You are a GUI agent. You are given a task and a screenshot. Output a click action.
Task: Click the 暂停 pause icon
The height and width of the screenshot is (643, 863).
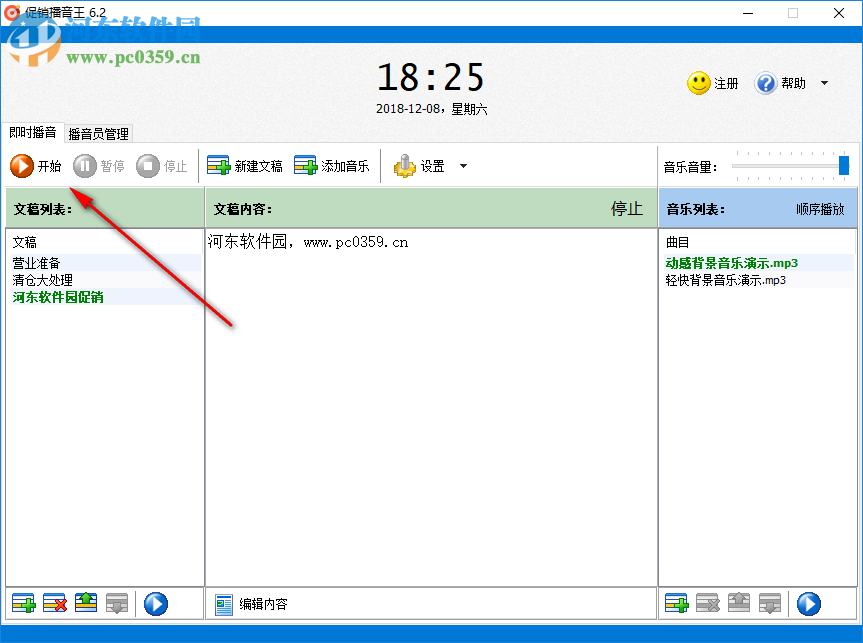[86, 166]
